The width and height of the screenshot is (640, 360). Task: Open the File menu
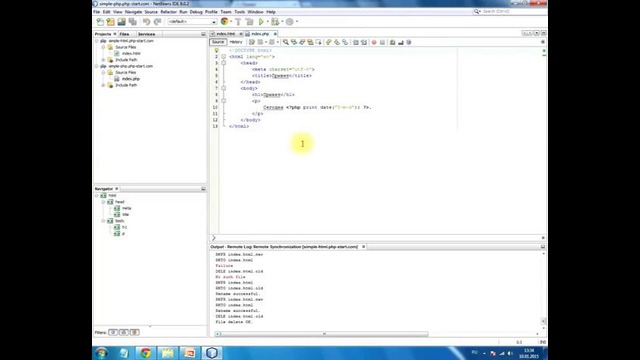click(97, 12)
